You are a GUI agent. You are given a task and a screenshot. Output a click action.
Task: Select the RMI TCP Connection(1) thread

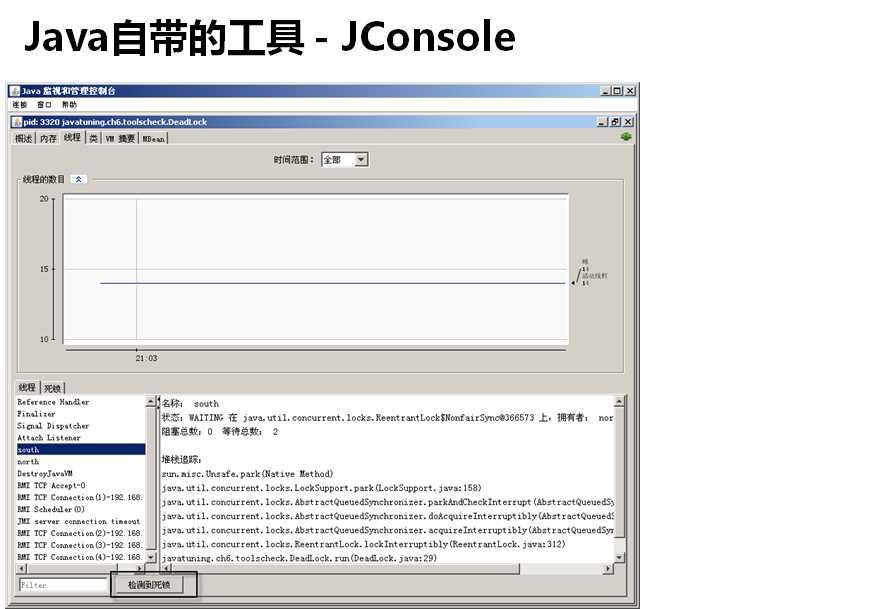tap(81, 498)
